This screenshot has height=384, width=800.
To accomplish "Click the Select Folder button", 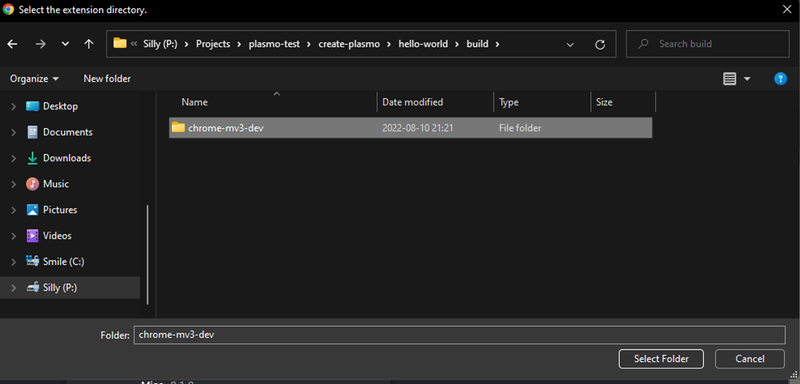I will 661,359.
